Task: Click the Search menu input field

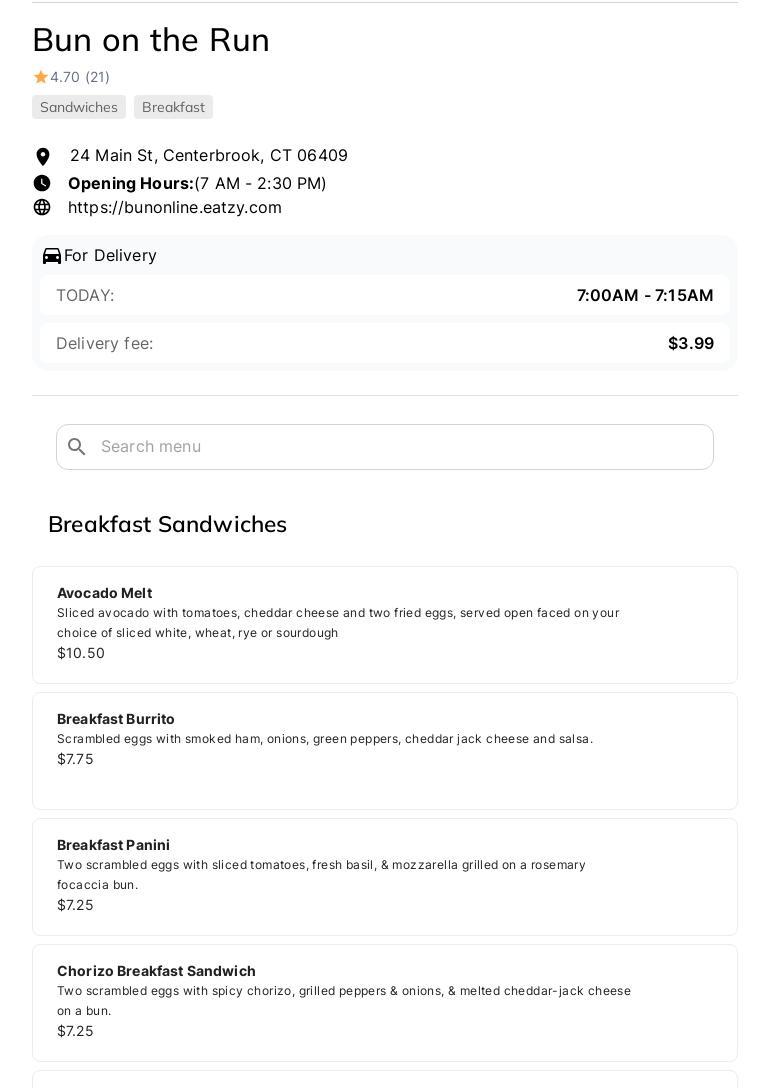Action: point(400,447)
